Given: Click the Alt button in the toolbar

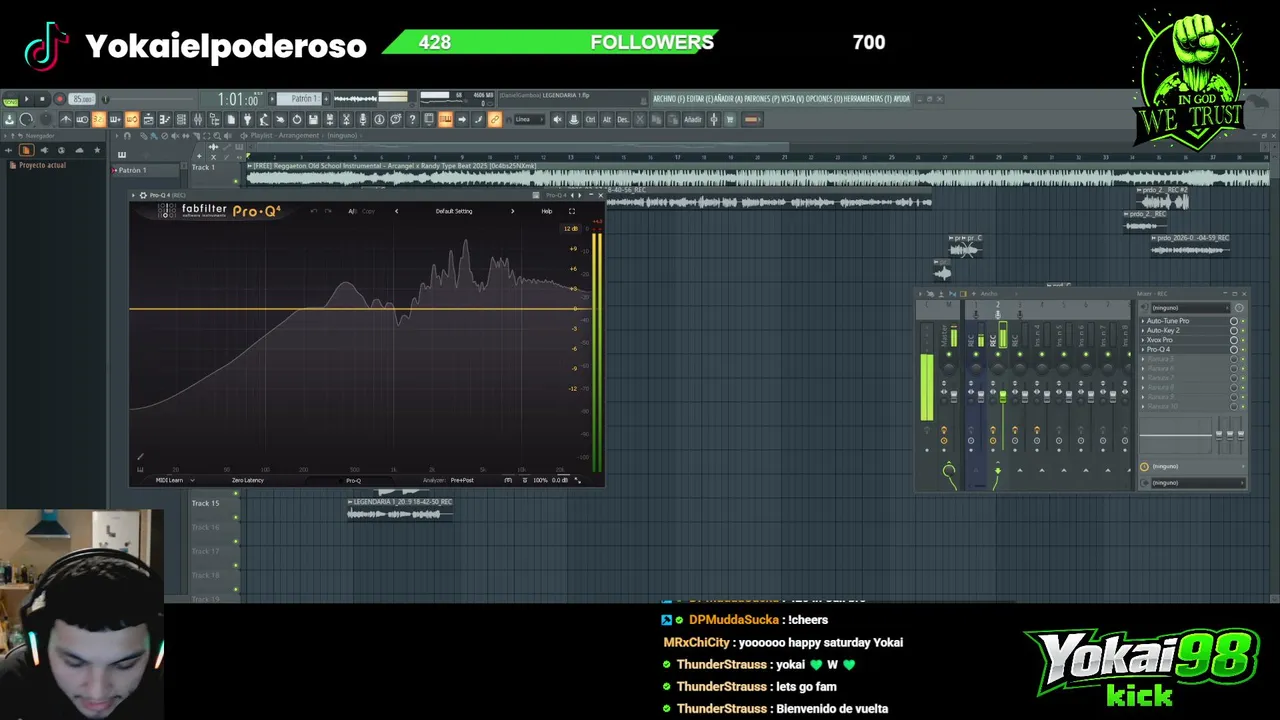Looking at the screenshot, I should click(607, 120).
